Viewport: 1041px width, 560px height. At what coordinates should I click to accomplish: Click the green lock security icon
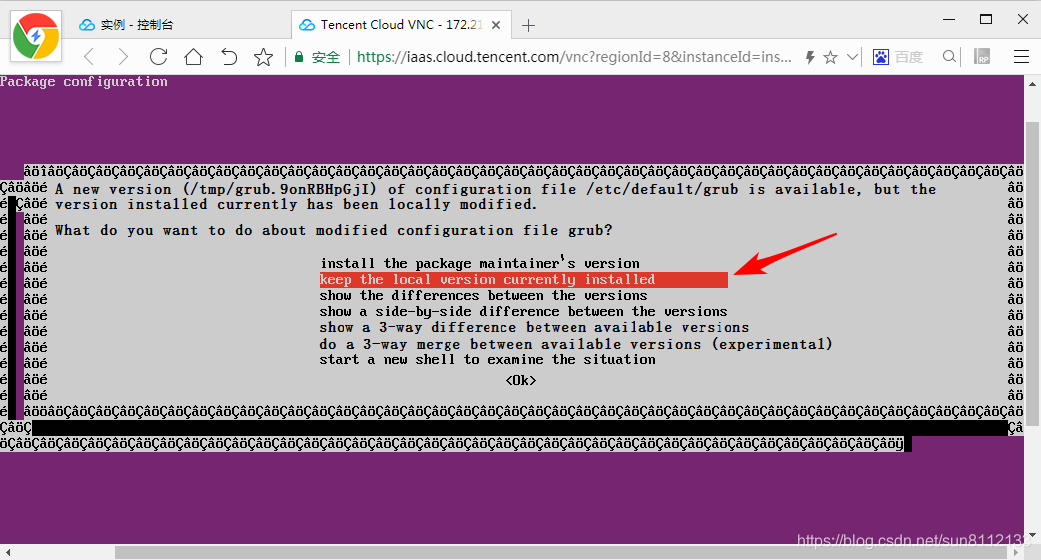point(299,57)
